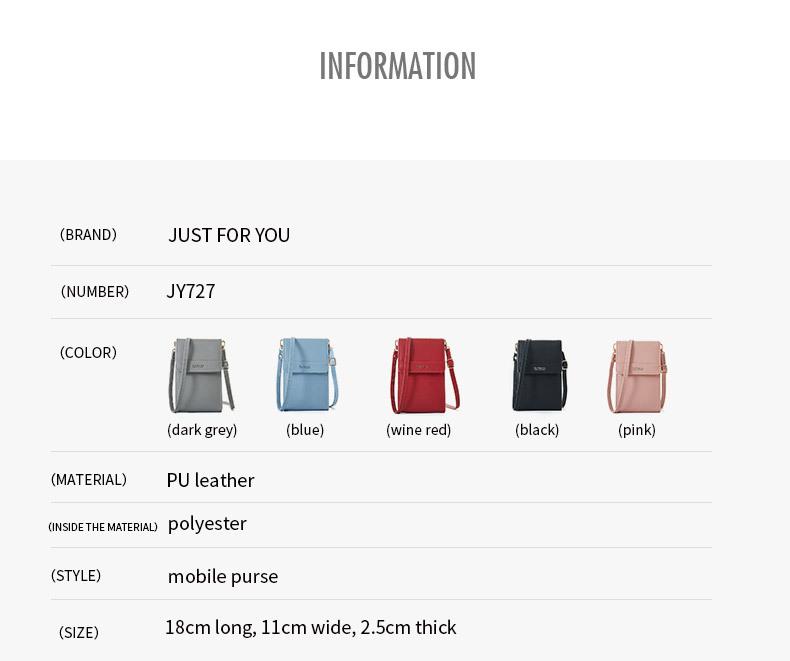
Task: Select the pink purse image
Action: (637, 377)
